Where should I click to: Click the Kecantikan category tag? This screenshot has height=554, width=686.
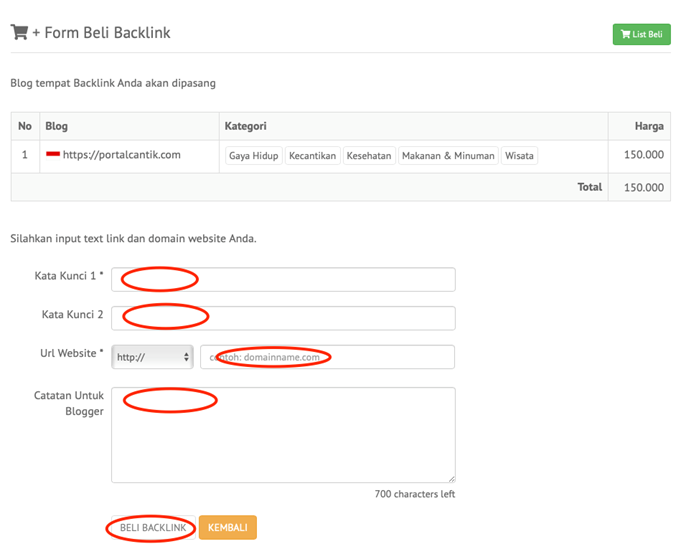[x=312, y=156]
